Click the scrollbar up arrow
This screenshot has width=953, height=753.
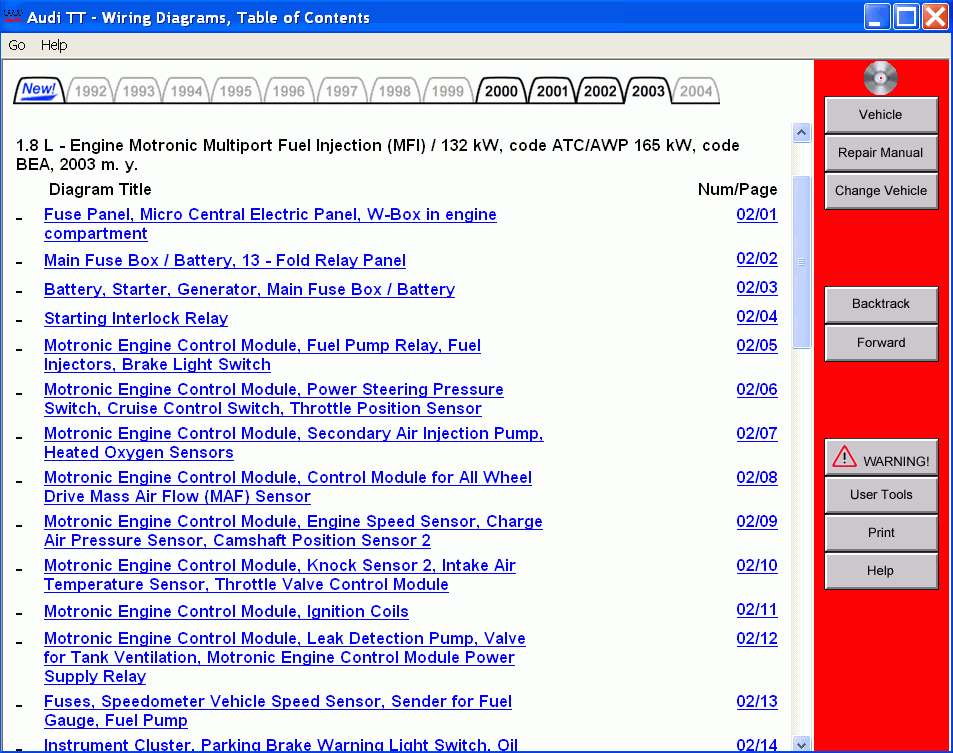pos(801,132)
